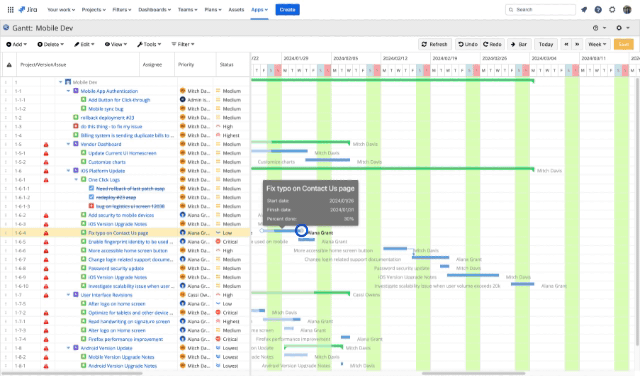Image resolution: width=640 pixels, height=376 pixels.
Task: Click the Refresh button
Action: tap(435, 44)
